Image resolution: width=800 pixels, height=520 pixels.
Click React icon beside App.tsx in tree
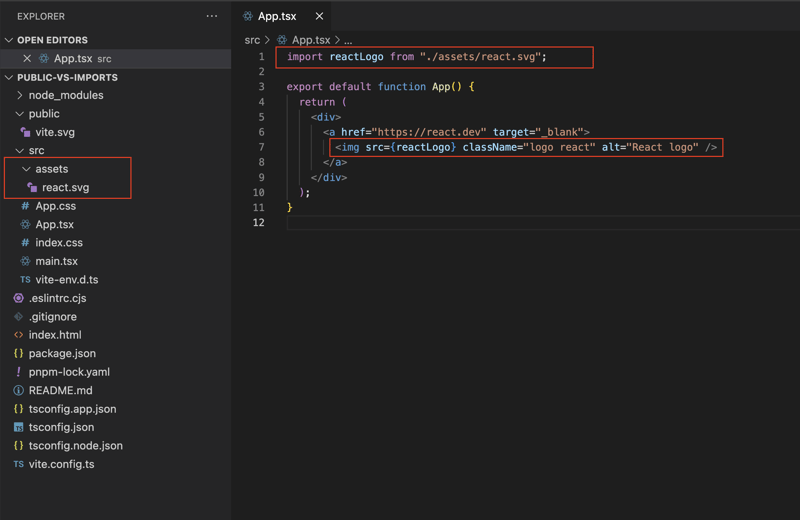25,225
